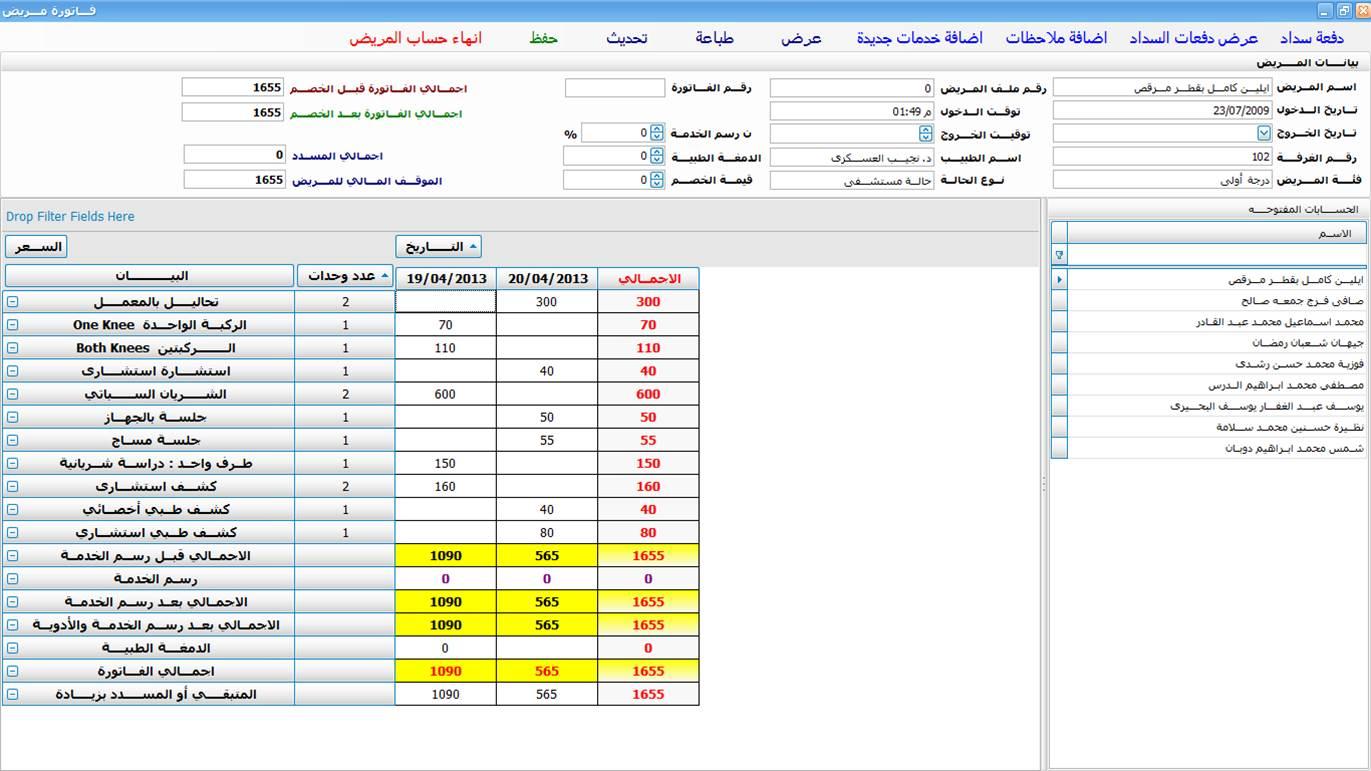Collapse the الشريان السباتي row
This screenshot has height=771, width=1371.
(13, 394)
